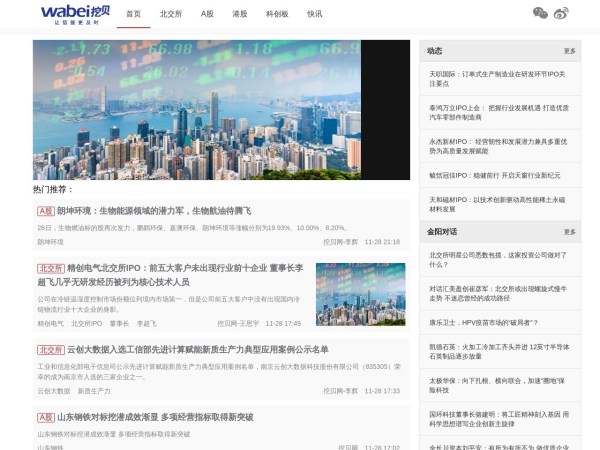Open the 快讯 news flash tab
The width and height of the screenshot is (600, 450).
click(315, 14)
